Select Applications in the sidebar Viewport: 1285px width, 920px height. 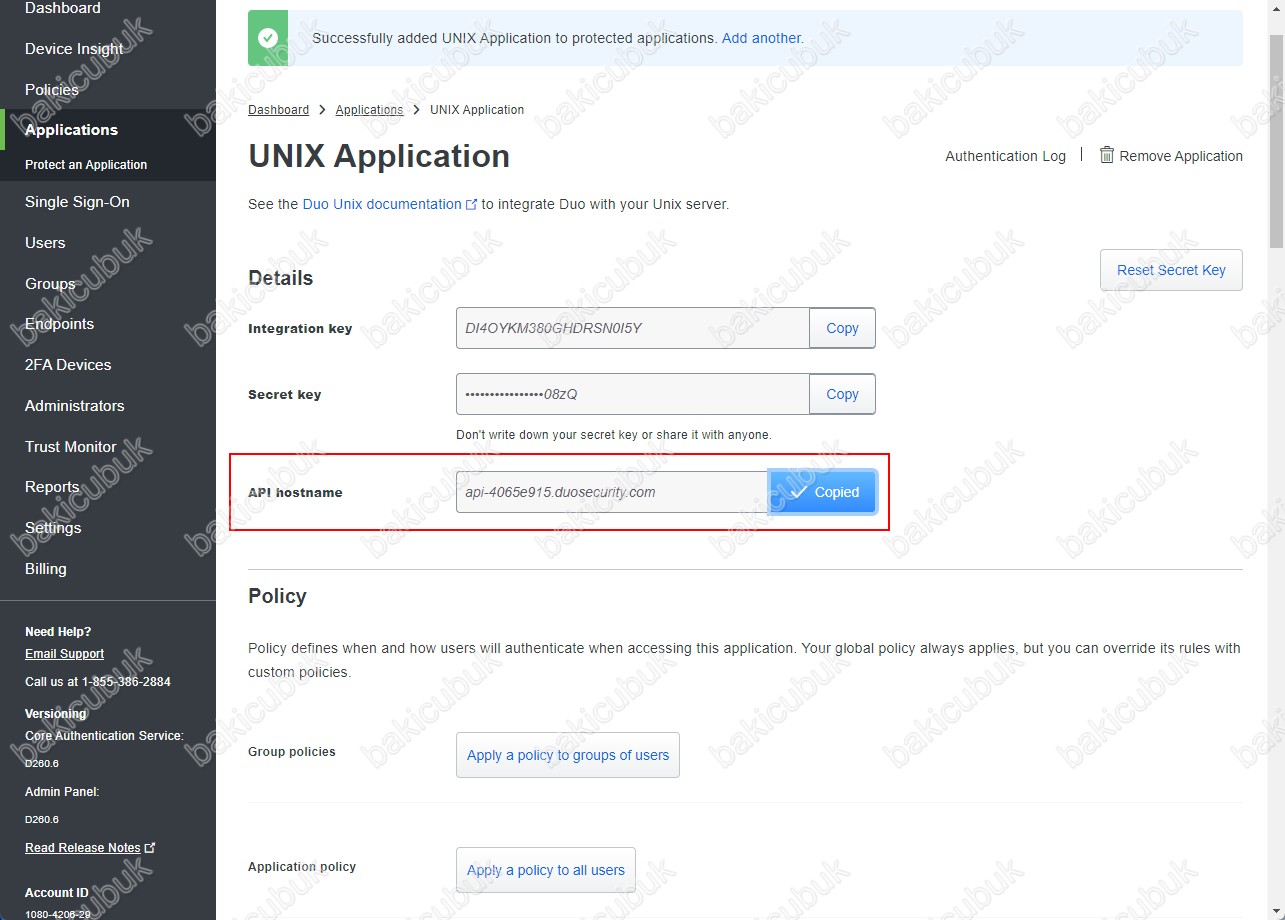pyautogui.click(x=71, y=130)
